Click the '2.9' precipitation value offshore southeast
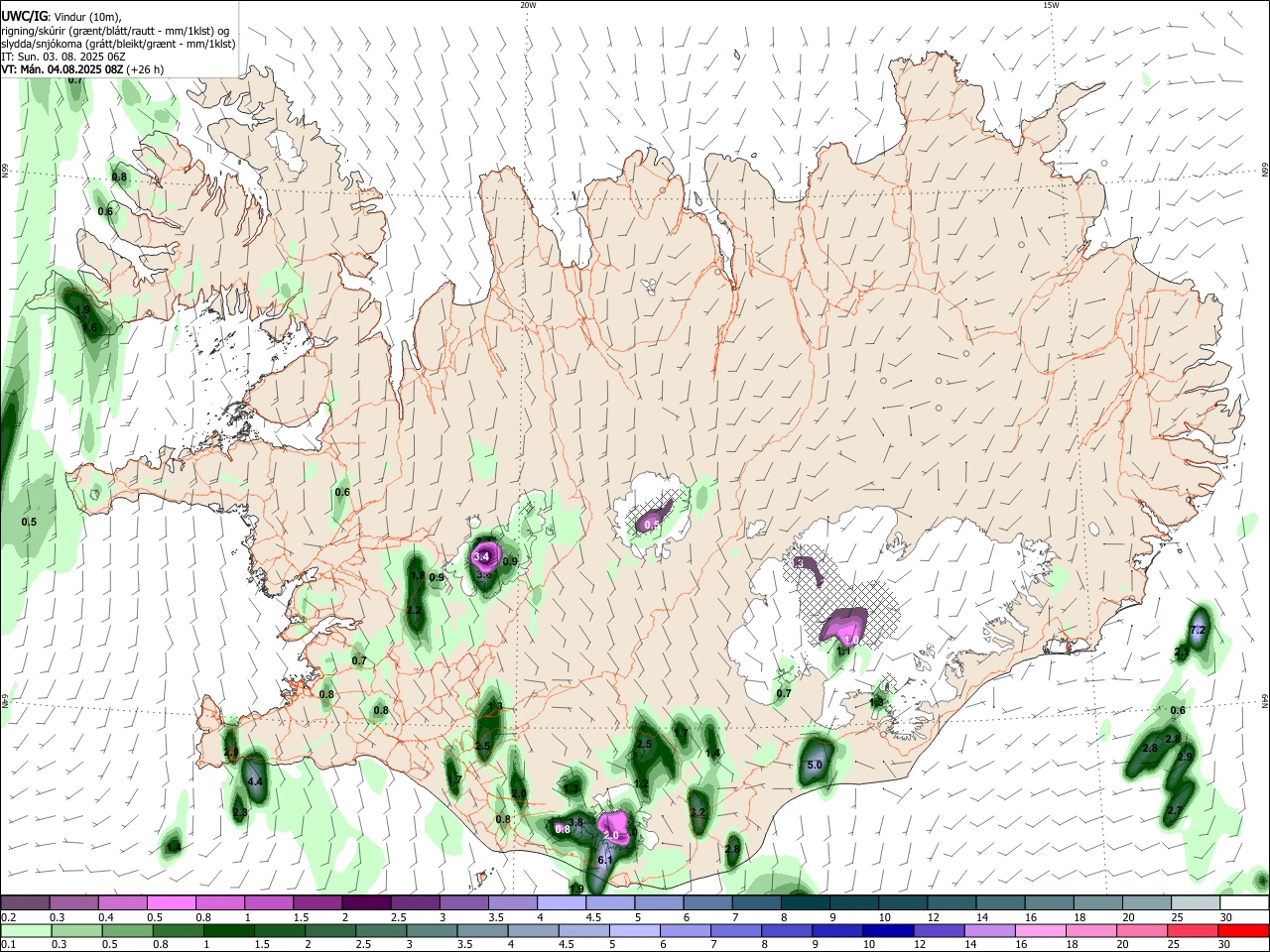The width and height of the screenshot is (1270, 952). point(1185,758)
